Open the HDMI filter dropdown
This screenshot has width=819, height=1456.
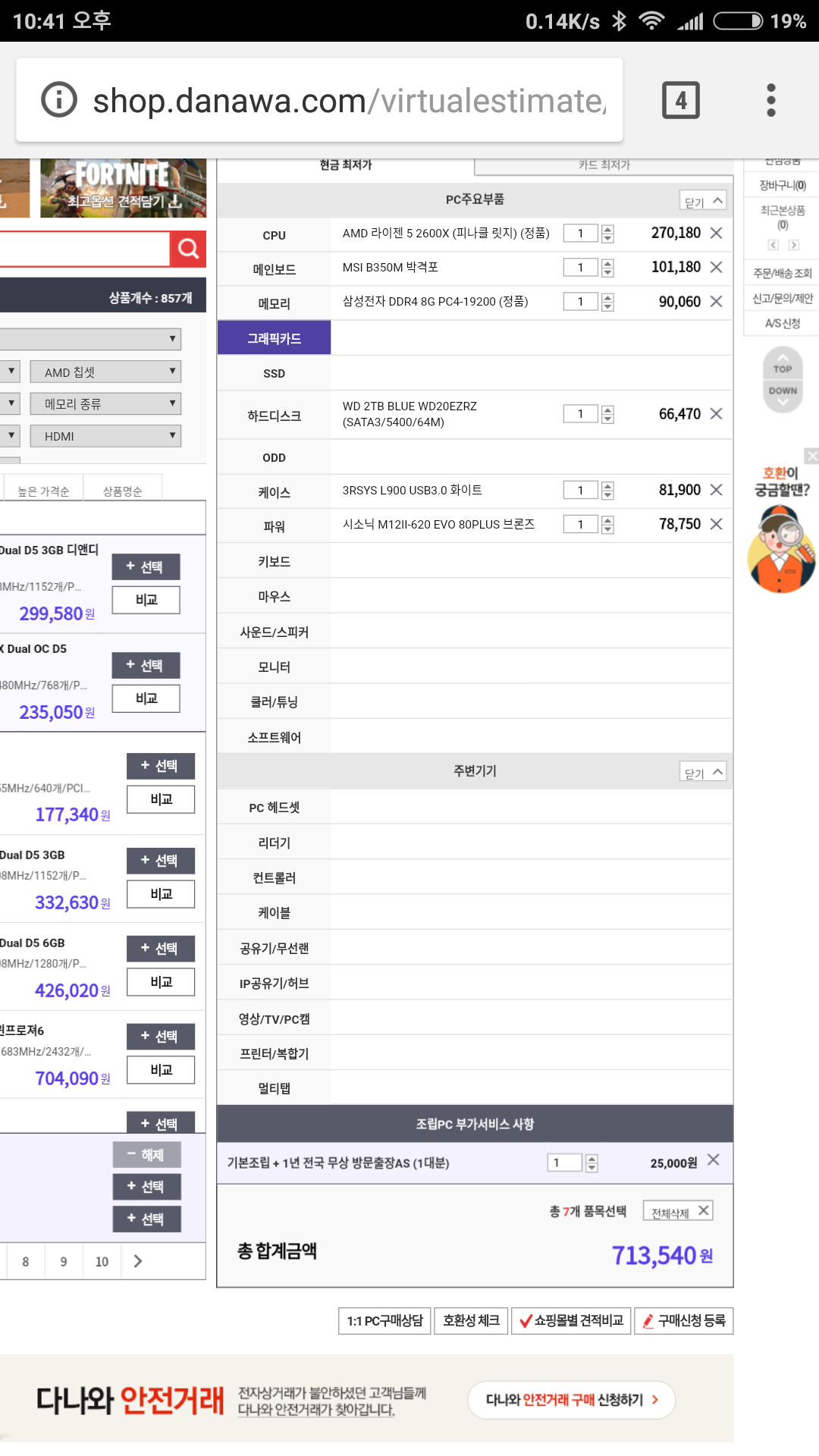105,436
